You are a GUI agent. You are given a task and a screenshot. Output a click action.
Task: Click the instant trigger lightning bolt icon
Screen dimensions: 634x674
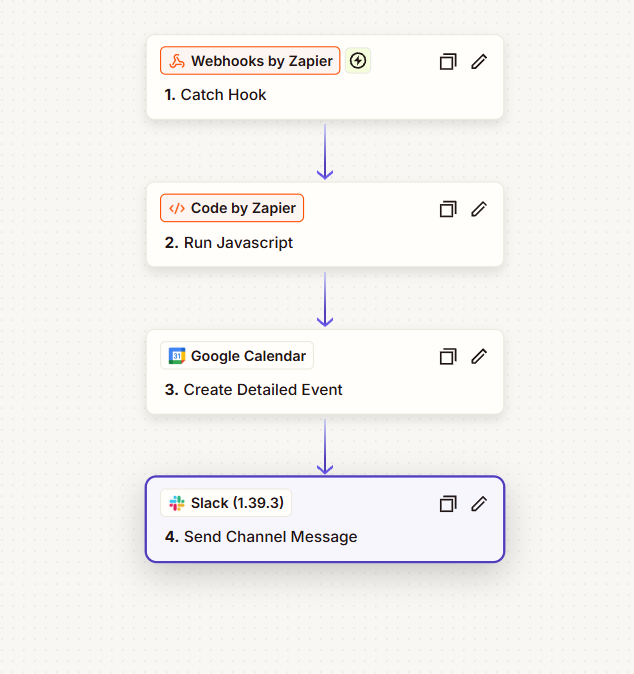[x=358, y=61]
